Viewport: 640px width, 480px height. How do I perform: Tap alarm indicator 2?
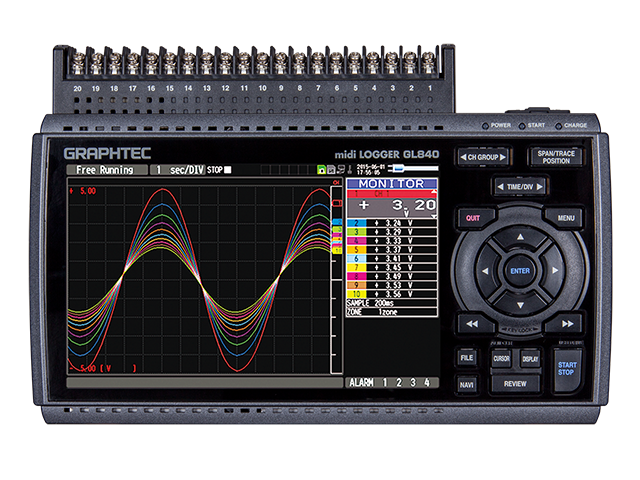[399, 382]
